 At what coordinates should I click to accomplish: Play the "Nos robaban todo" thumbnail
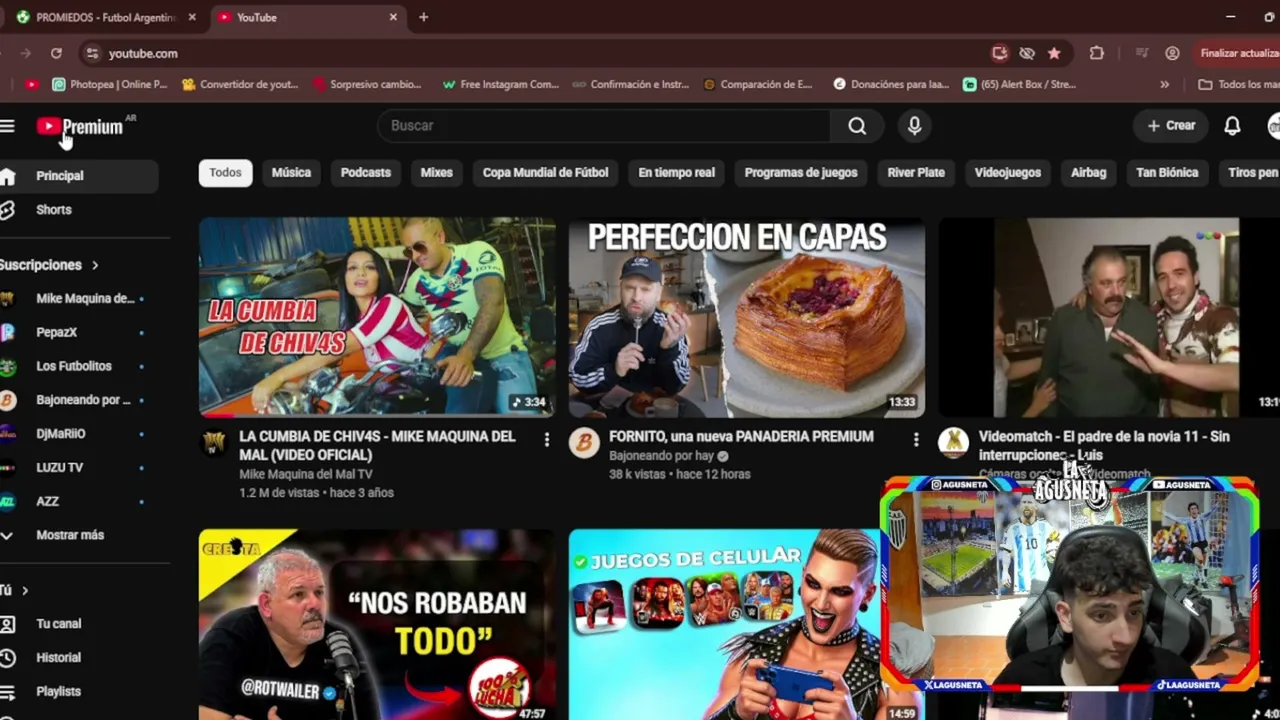point(377,624)
